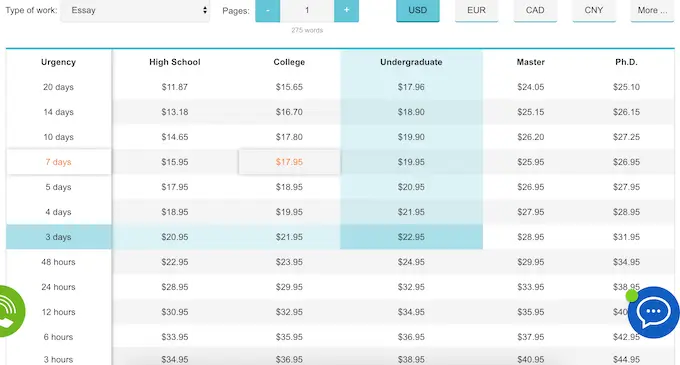Choose College 6 hours price $35.95

pyautogui.click(x=289, y=337)
